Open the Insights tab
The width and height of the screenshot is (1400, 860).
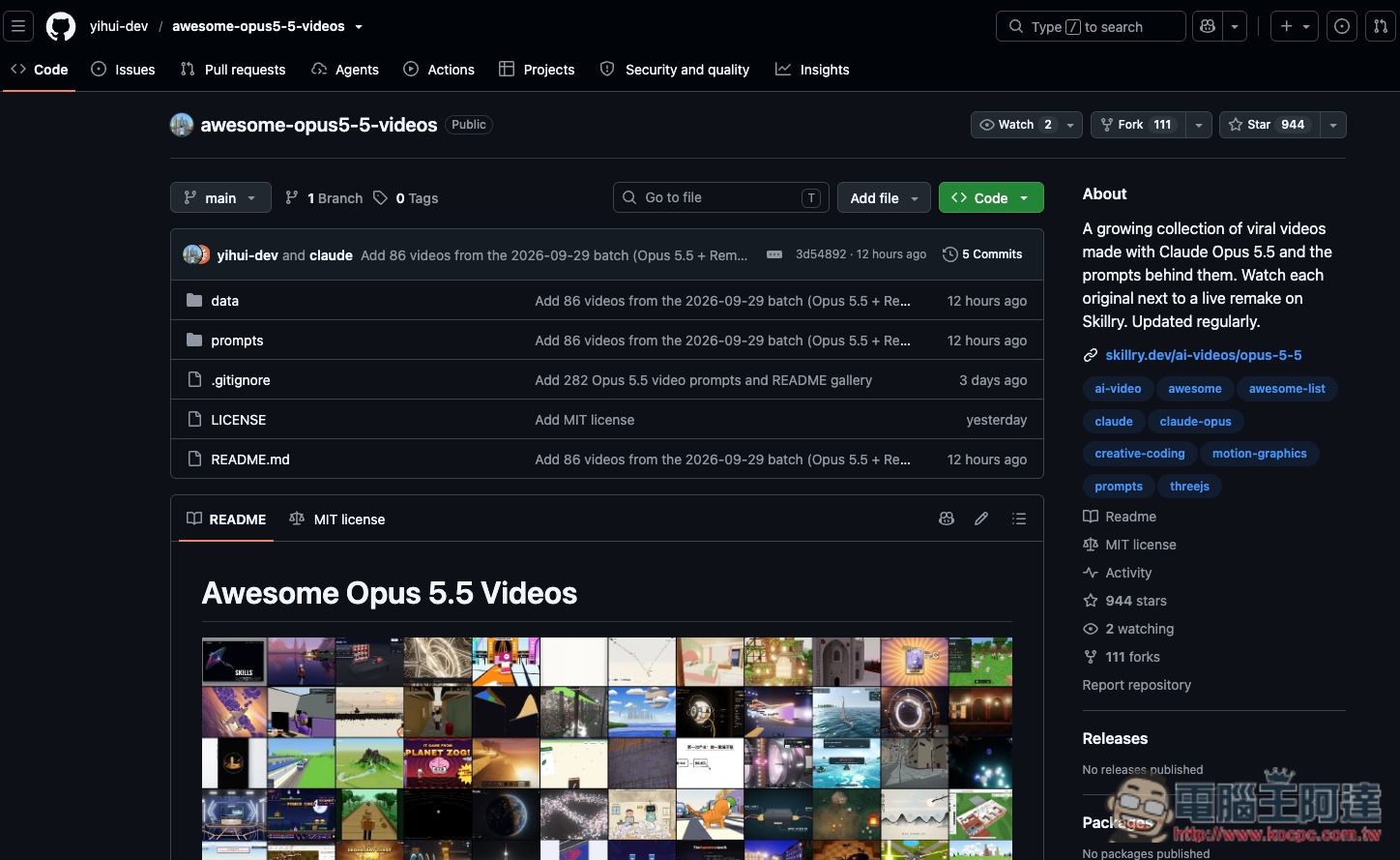(812, 70)
